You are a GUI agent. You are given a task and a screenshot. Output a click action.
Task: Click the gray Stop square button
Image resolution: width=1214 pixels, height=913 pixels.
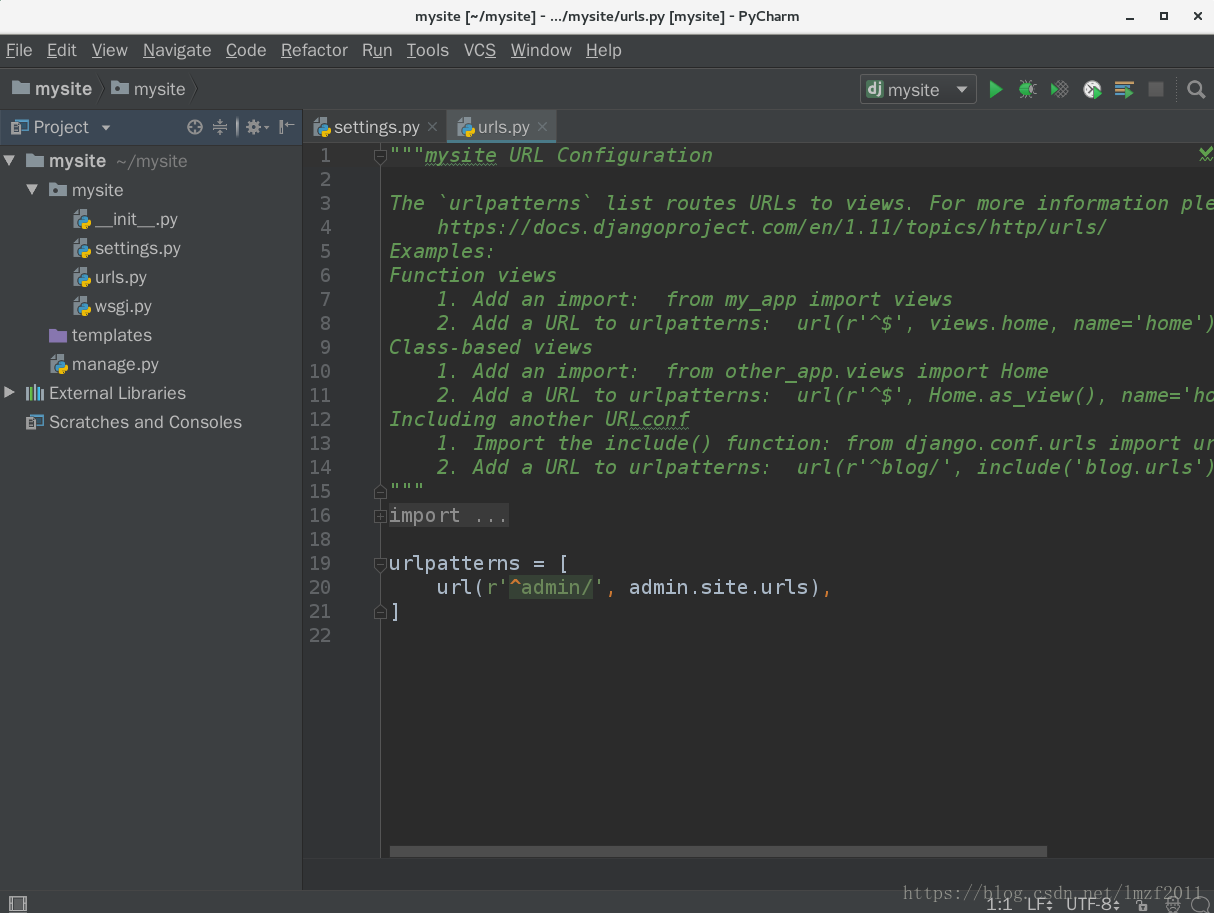point(1156,90)
